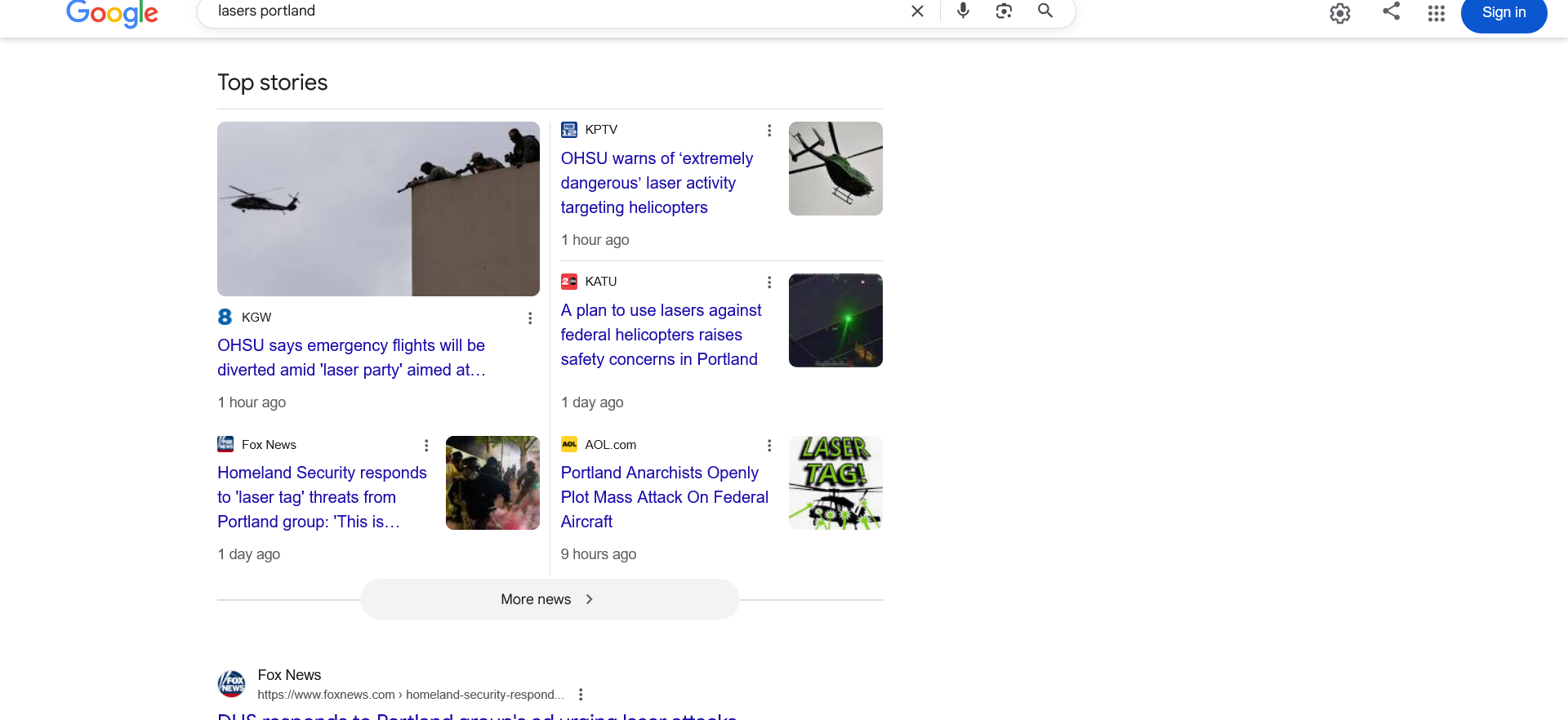Click the Top stories heading

273,82
